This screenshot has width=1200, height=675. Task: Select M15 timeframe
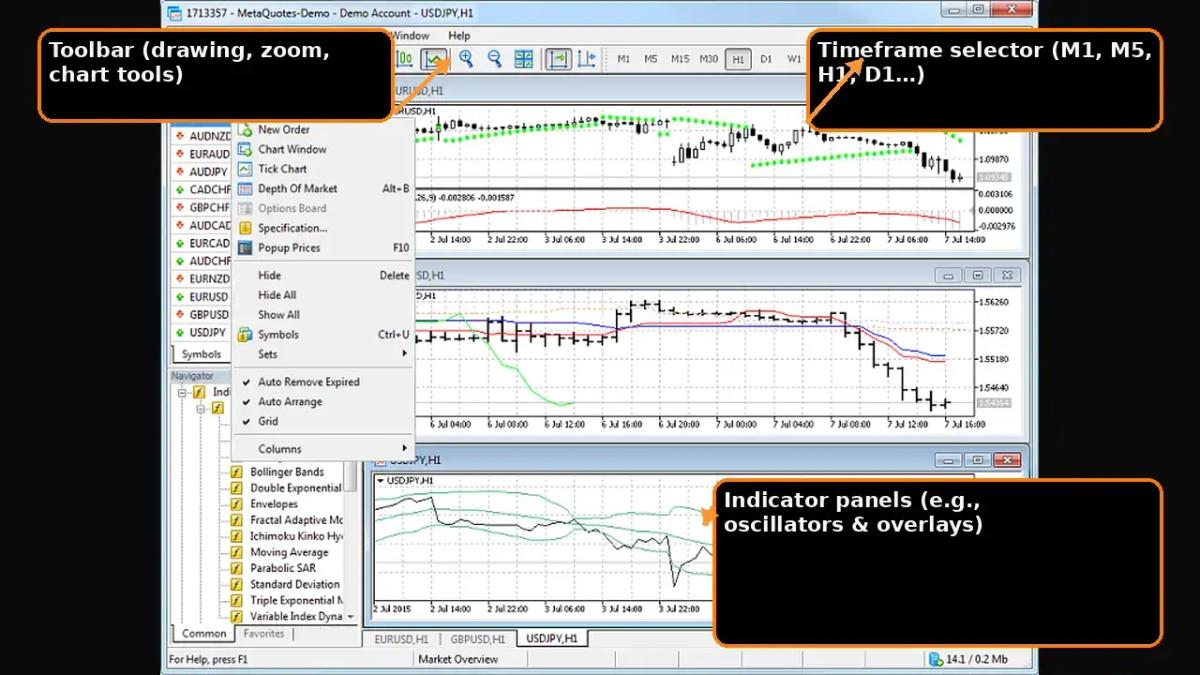click(680, 59)
